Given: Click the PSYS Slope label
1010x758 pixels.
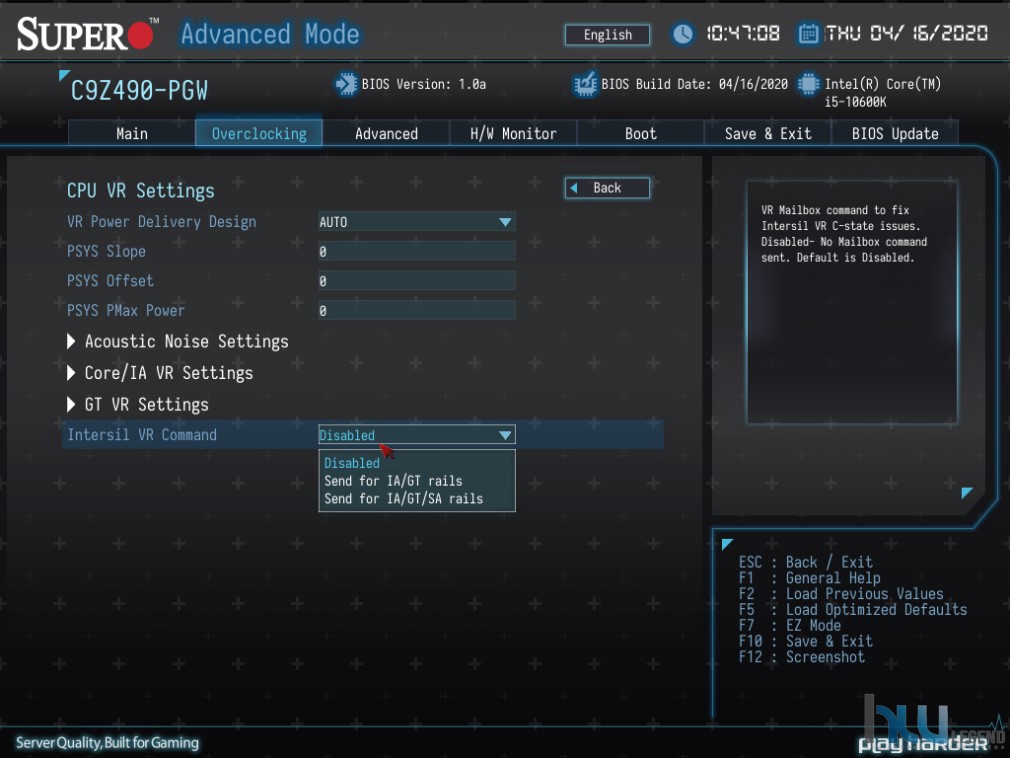Looking at the screenshot, I should pos(106,251).
